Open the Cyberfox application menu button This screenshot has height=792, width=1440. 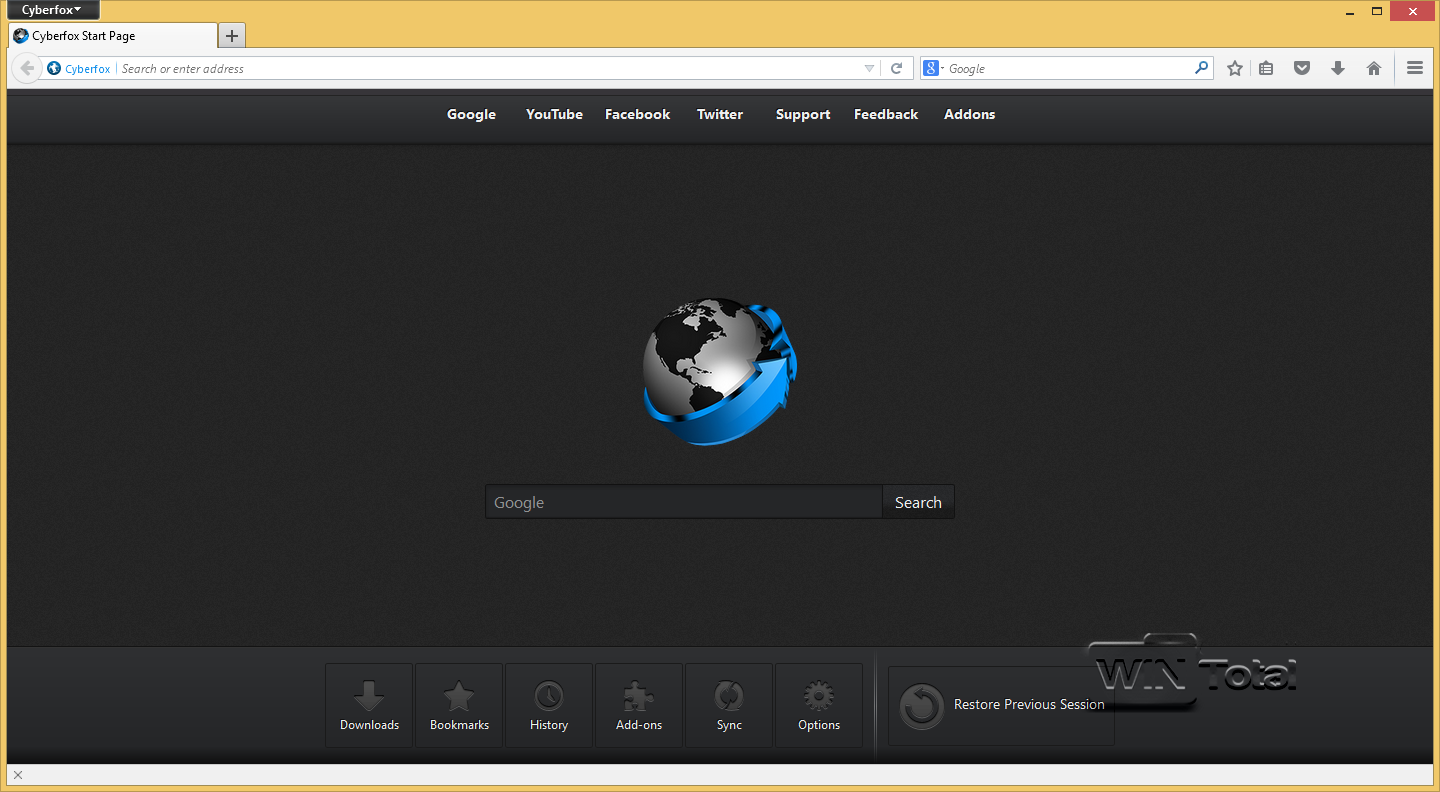[x=52, y=10]
